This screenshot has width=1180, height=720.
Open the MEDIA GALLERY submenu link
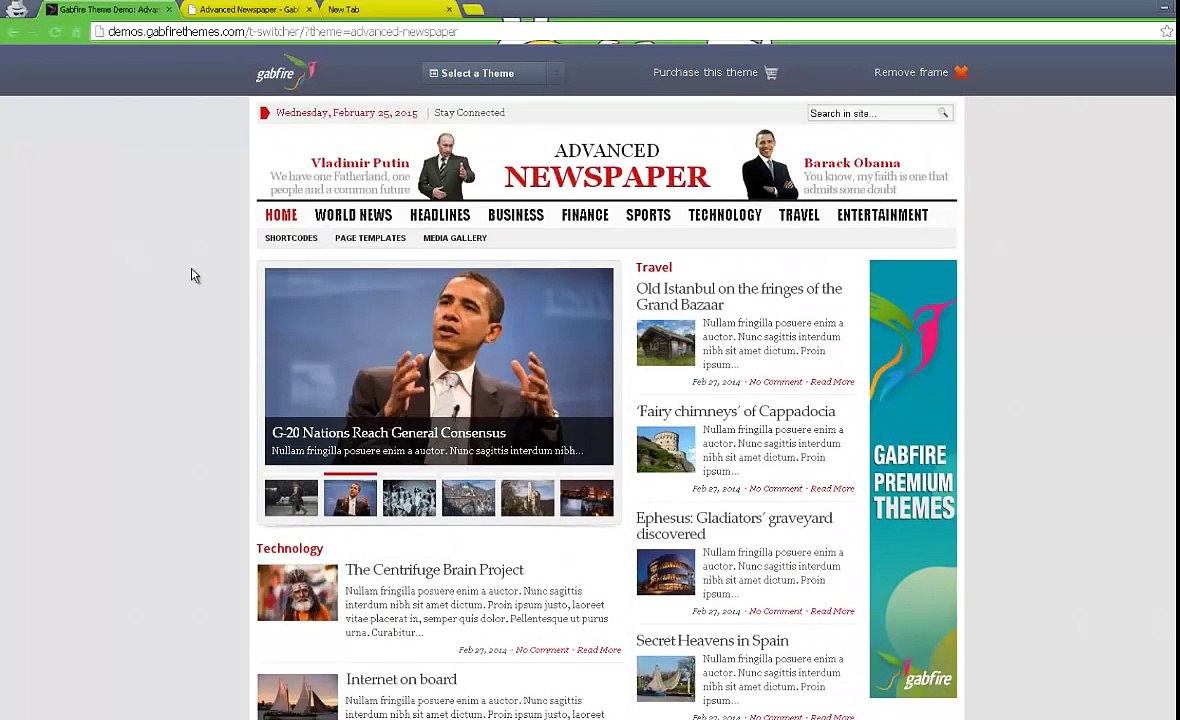455,238
